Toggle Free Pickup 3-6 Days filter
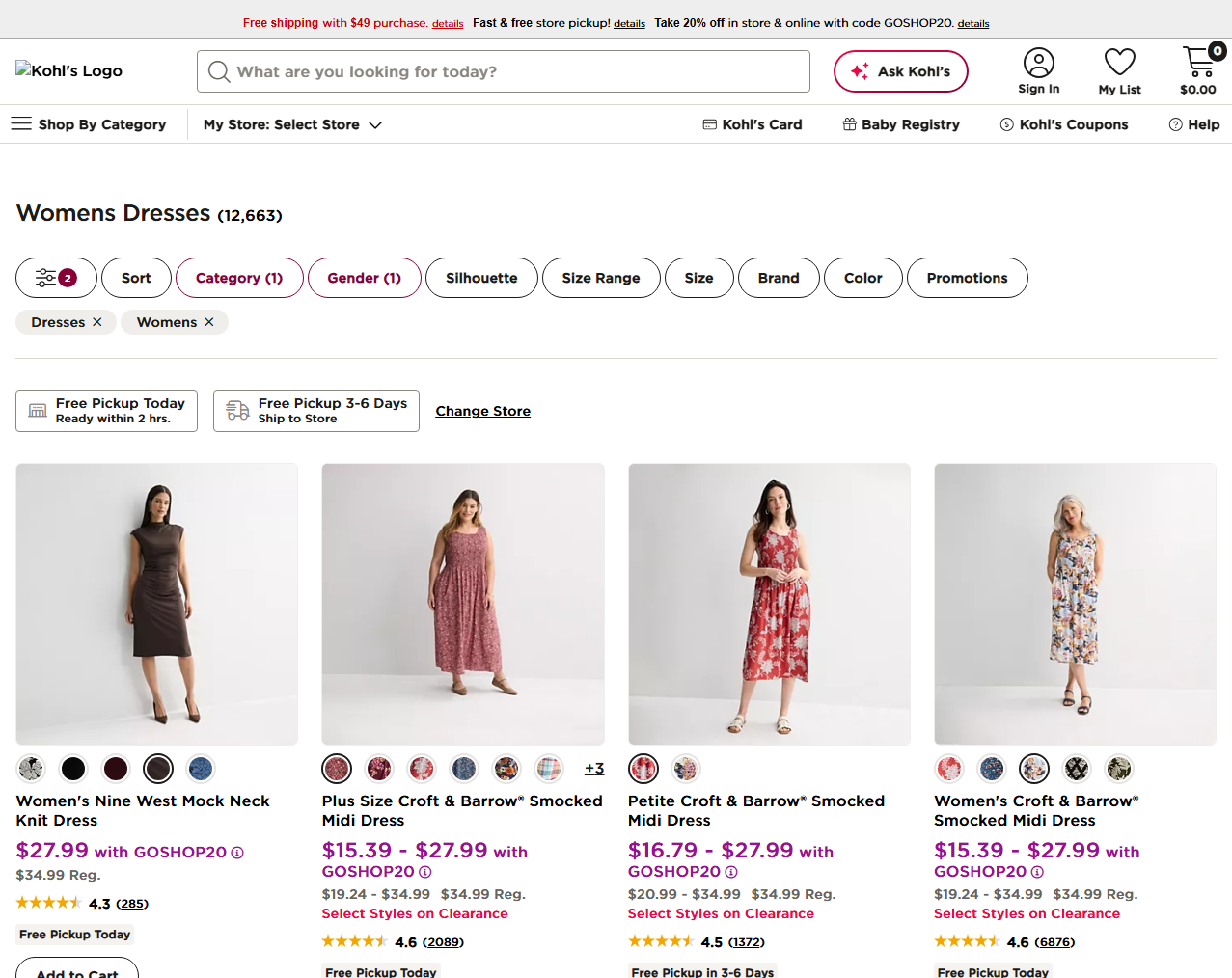1232x978 pixels. [x=316, y=411]
